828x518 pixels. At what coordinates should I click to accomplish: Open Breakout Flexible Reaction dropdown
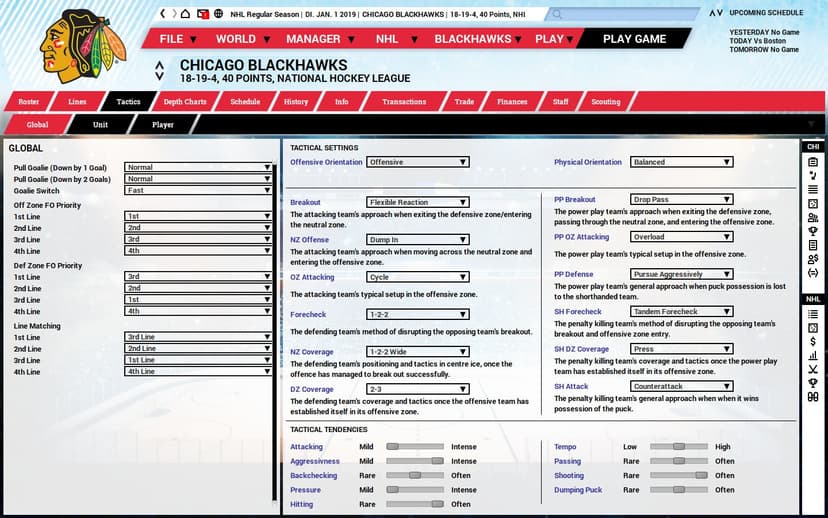418,202
